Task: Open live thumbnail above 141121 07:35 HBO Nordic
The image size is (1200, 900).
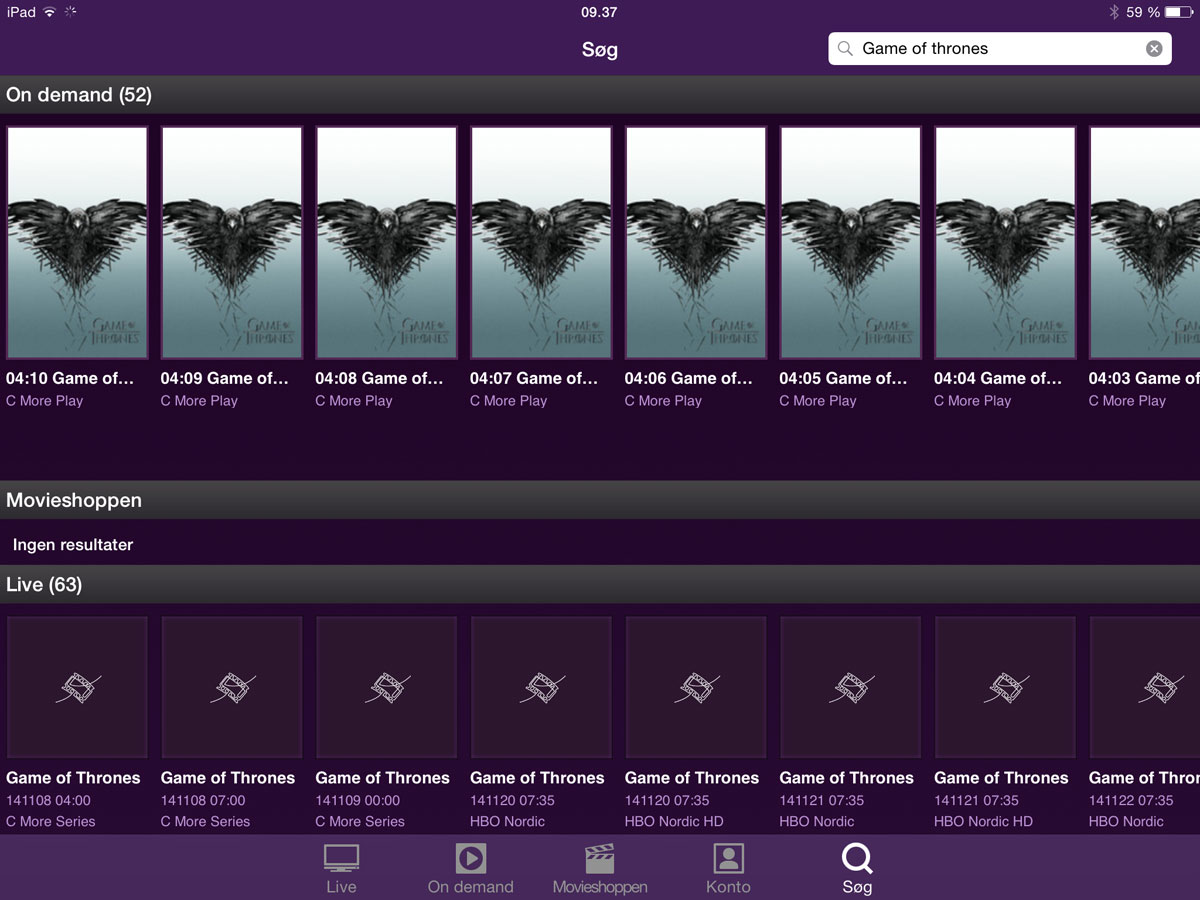Action: point(851,687)
